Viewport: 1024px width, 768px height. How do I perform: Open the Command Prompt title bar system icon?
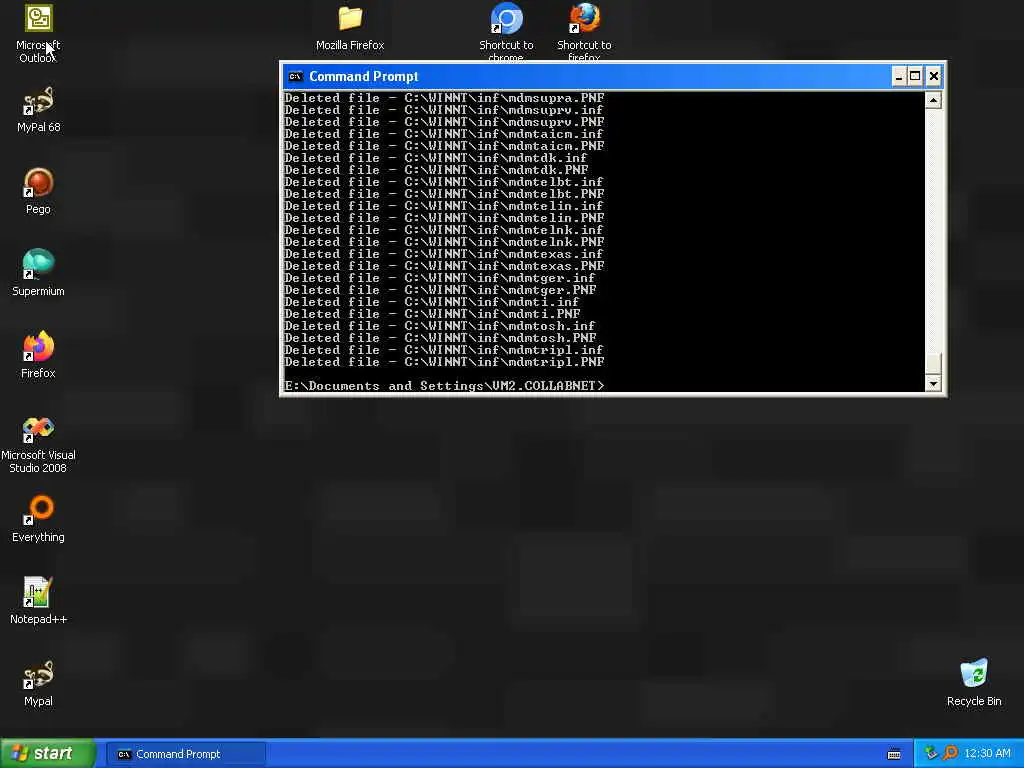295,76
